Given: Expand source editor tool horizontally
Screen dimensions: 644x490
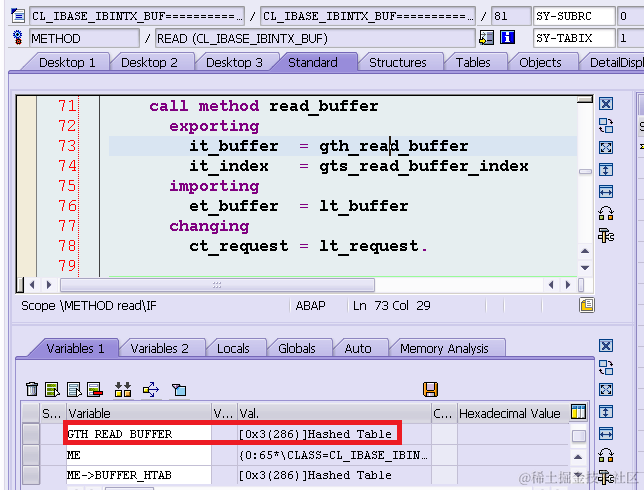Looking at the screenshot, I should click(x=606, y=192).
